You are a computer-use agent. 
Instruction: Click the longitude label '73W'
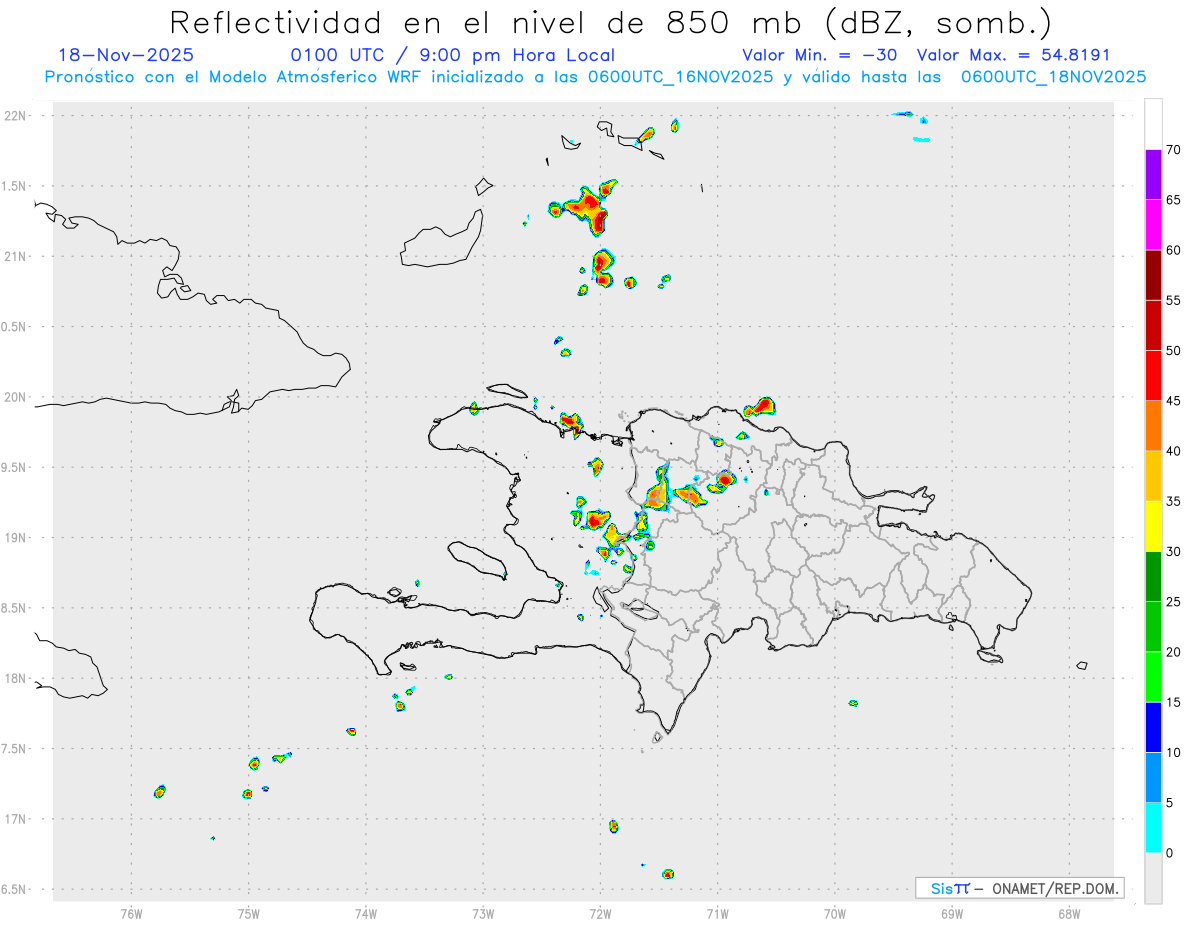click(483, 913)
